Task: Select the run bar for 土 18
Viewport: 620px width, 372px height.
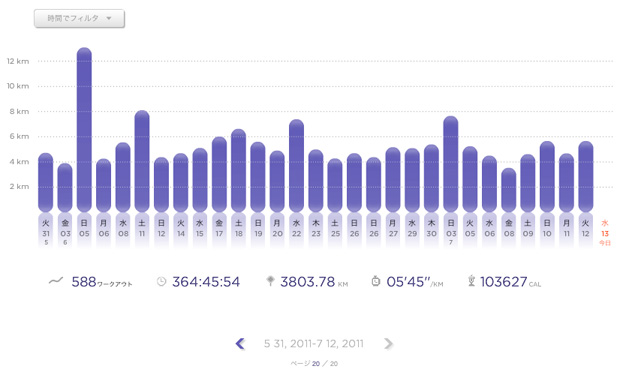Action: 238,170
